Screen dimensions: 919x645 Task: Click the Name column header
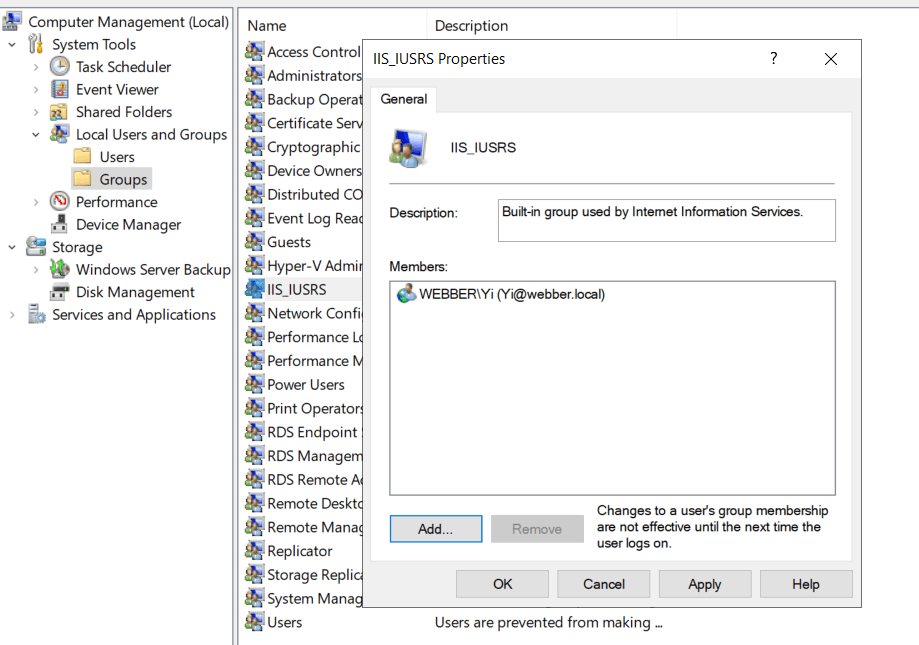[267, 26]
